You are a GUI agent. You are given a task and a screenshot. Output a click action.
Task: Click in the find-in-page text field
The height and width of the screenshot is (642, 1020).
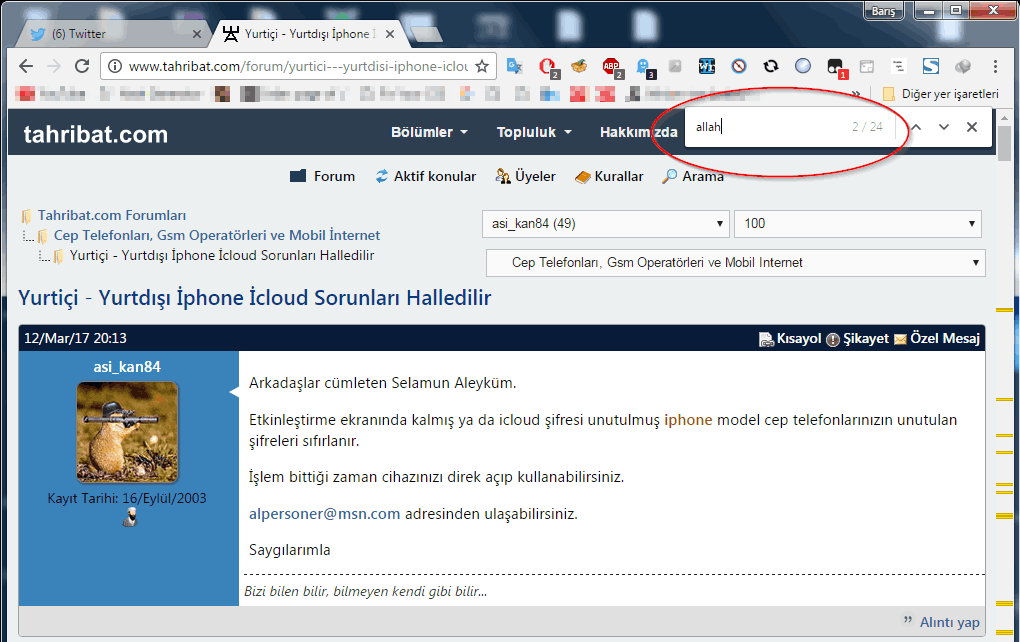(765, 127)
